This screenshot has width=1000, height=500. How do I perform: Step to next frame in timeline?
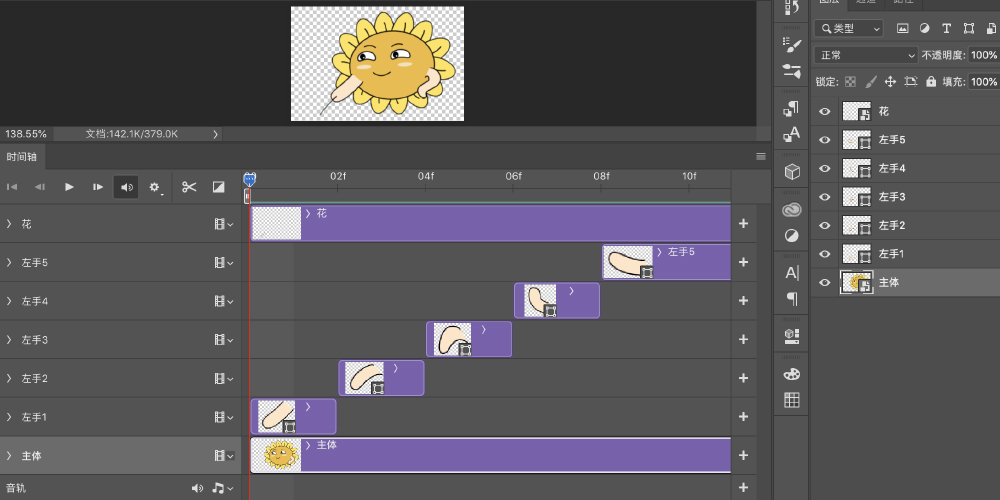point(98,187)
